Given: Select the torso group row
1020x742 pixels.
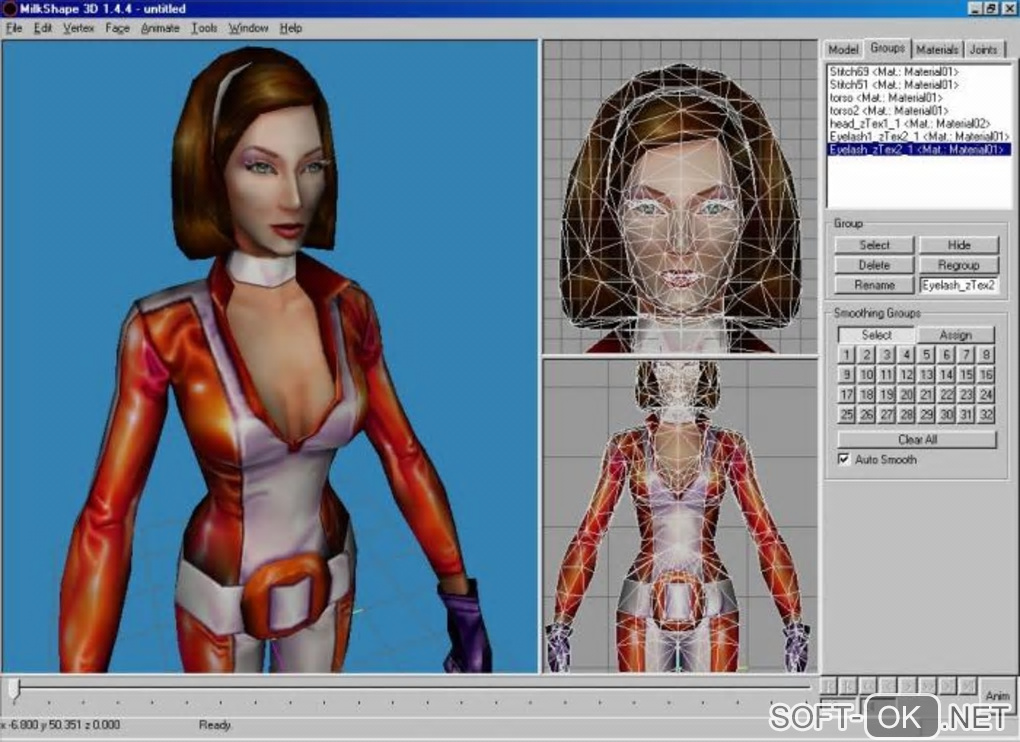Looking at the screenshot, I should 918,98.
